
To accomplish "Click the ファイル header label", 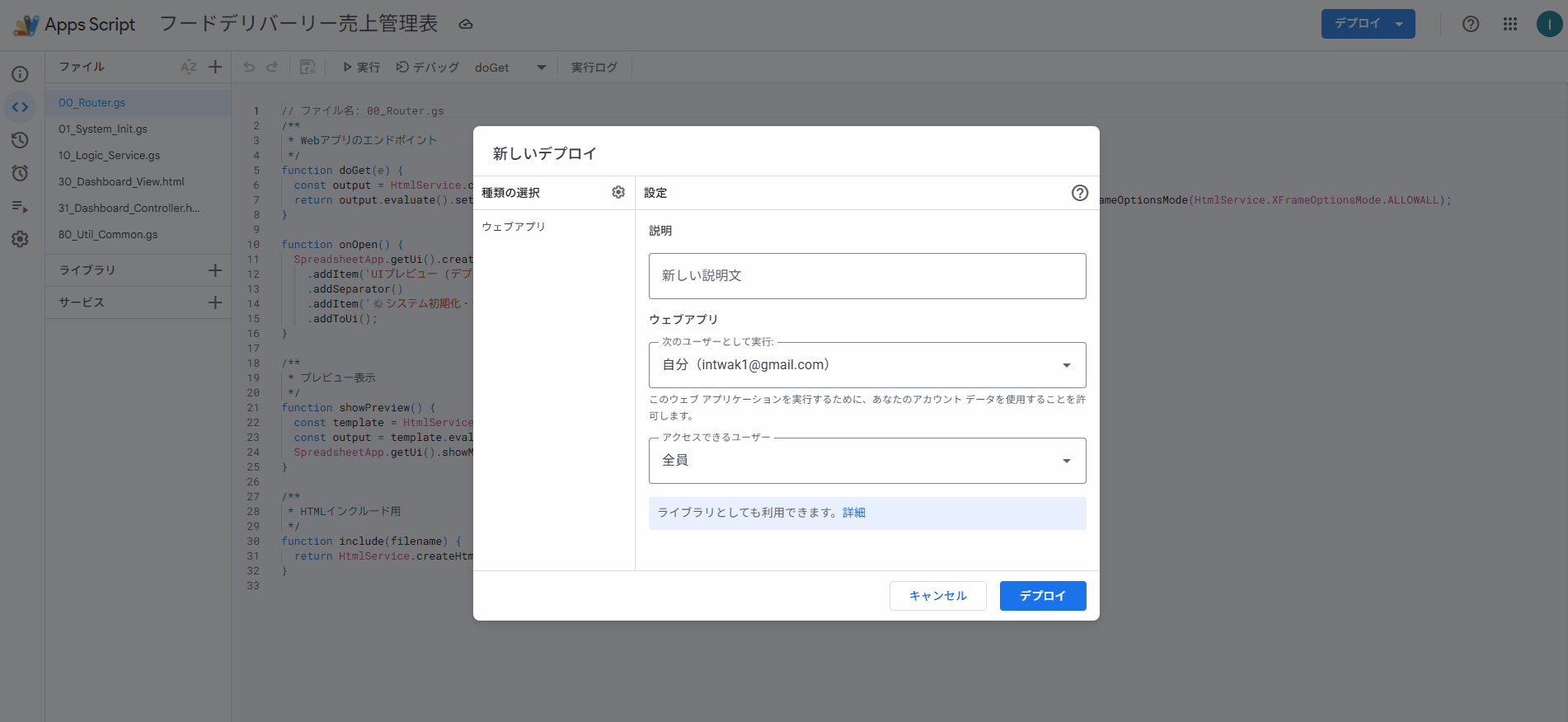I will [82, 67].
